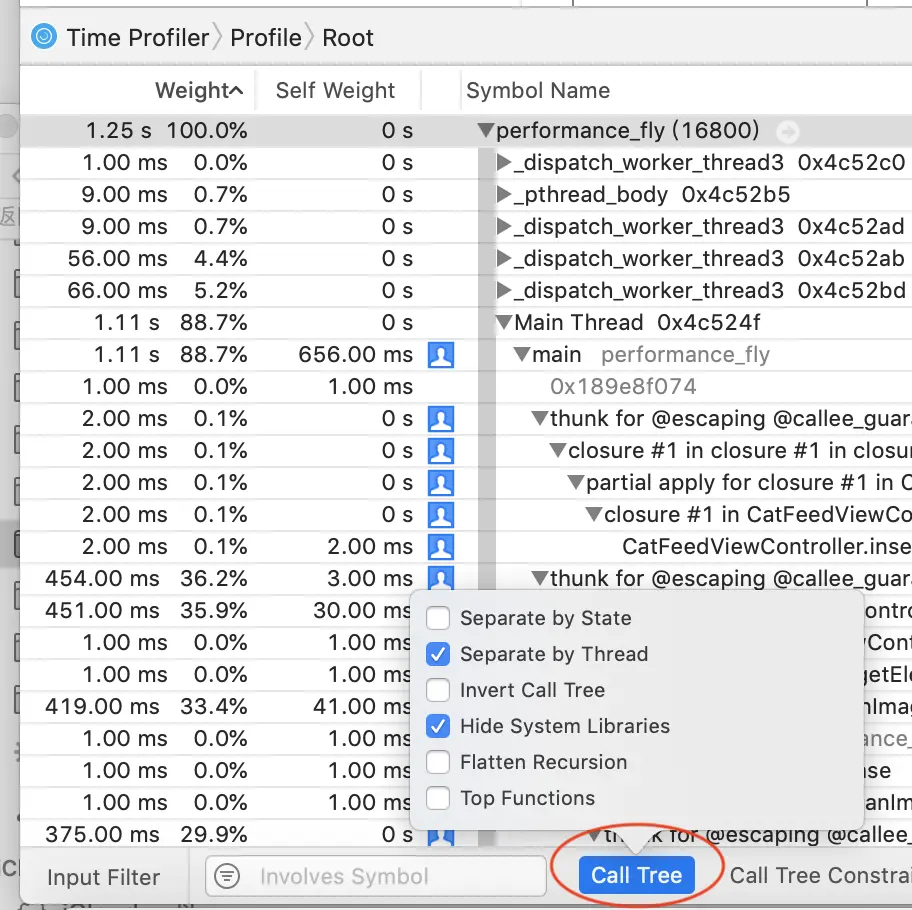
Task: Click the 656.00 ms self weight value
Action: point(355,355)
